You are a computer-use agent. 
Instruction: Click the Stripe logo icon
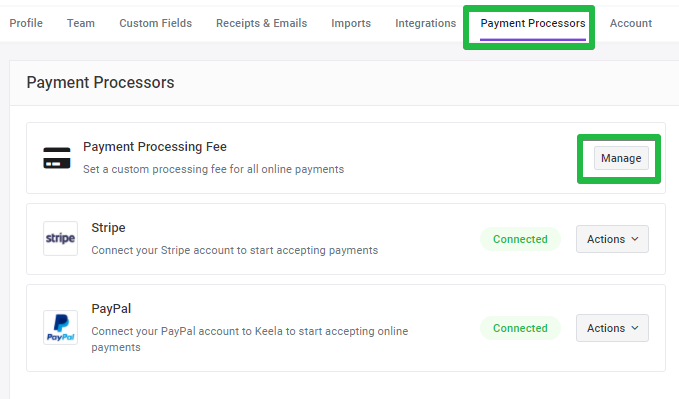[x=61, y=238]
